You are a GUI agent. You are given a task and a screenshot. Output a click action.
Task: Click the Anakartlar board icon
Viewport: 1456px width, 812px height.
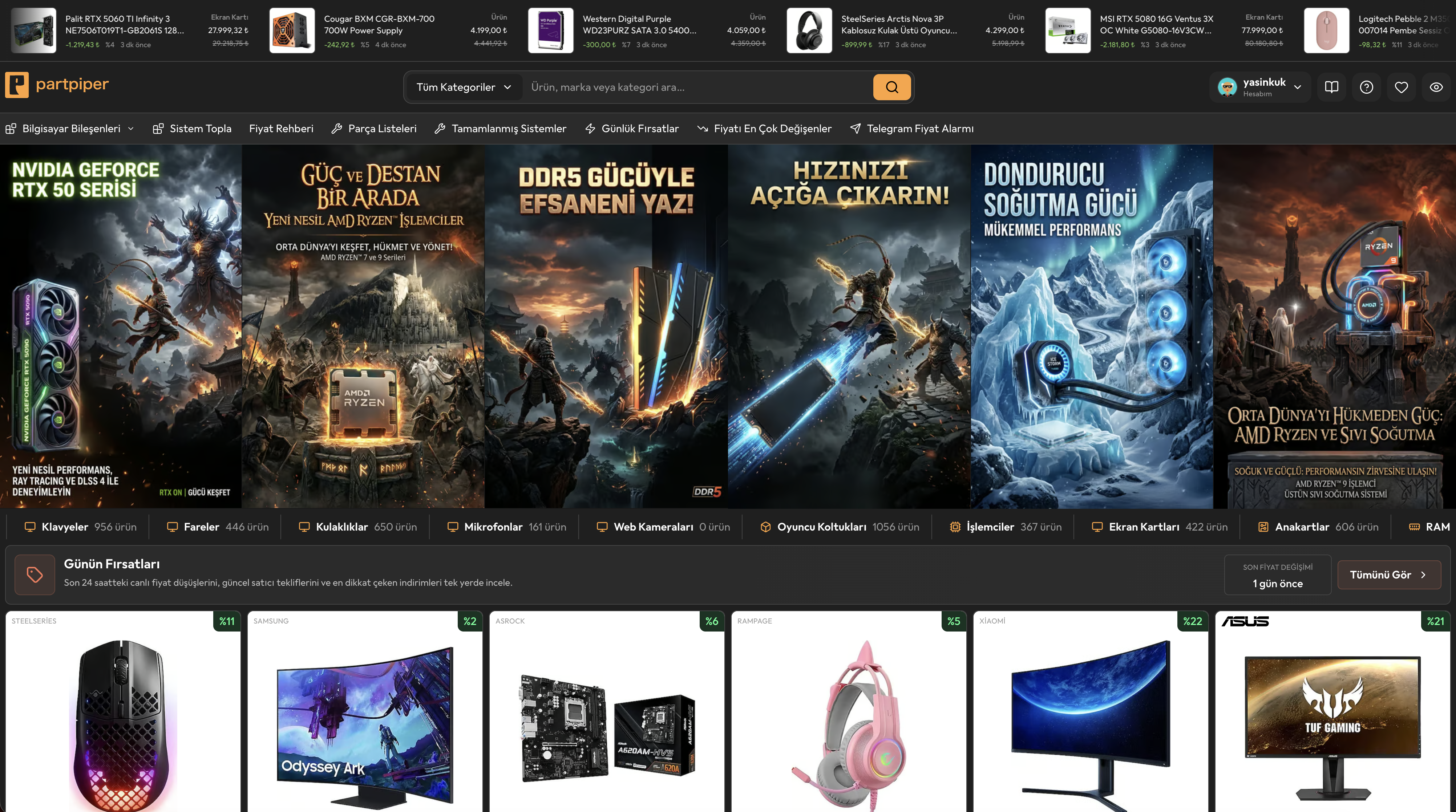(1263, 527)
